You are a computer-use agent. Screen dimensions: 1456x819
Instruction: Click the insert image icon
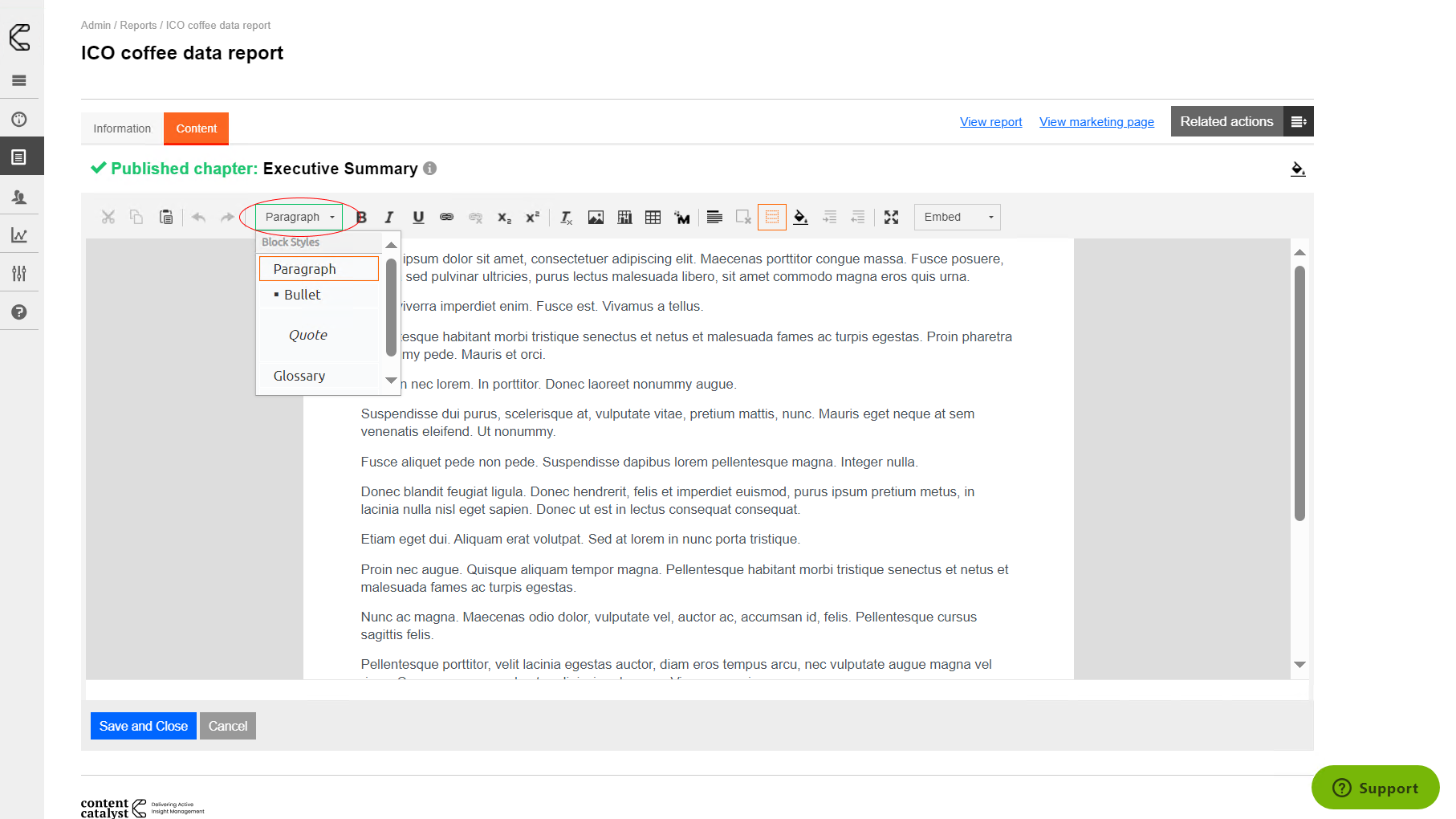pyautogui.click(x=596, y=218)
